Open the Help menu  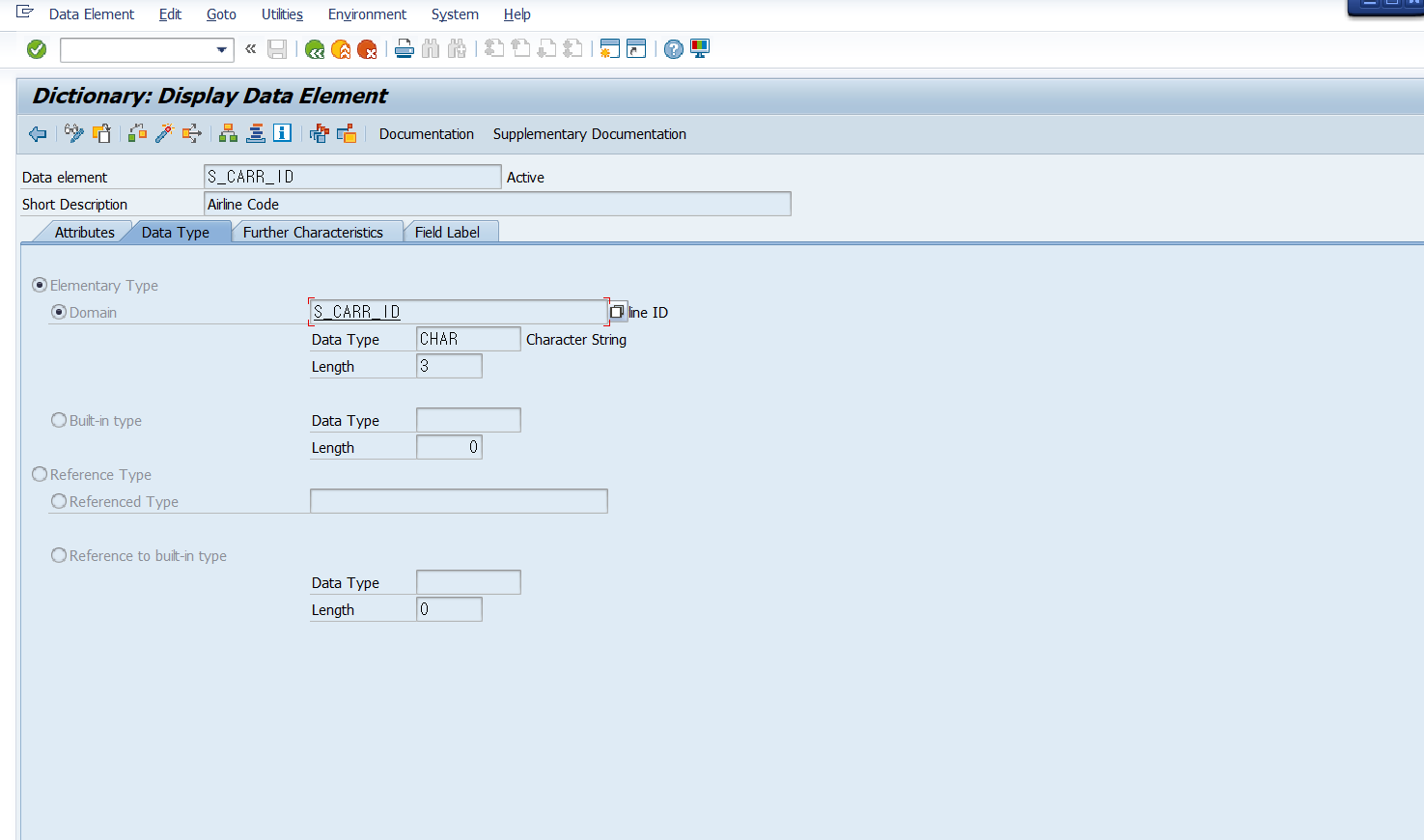(517, 14)
